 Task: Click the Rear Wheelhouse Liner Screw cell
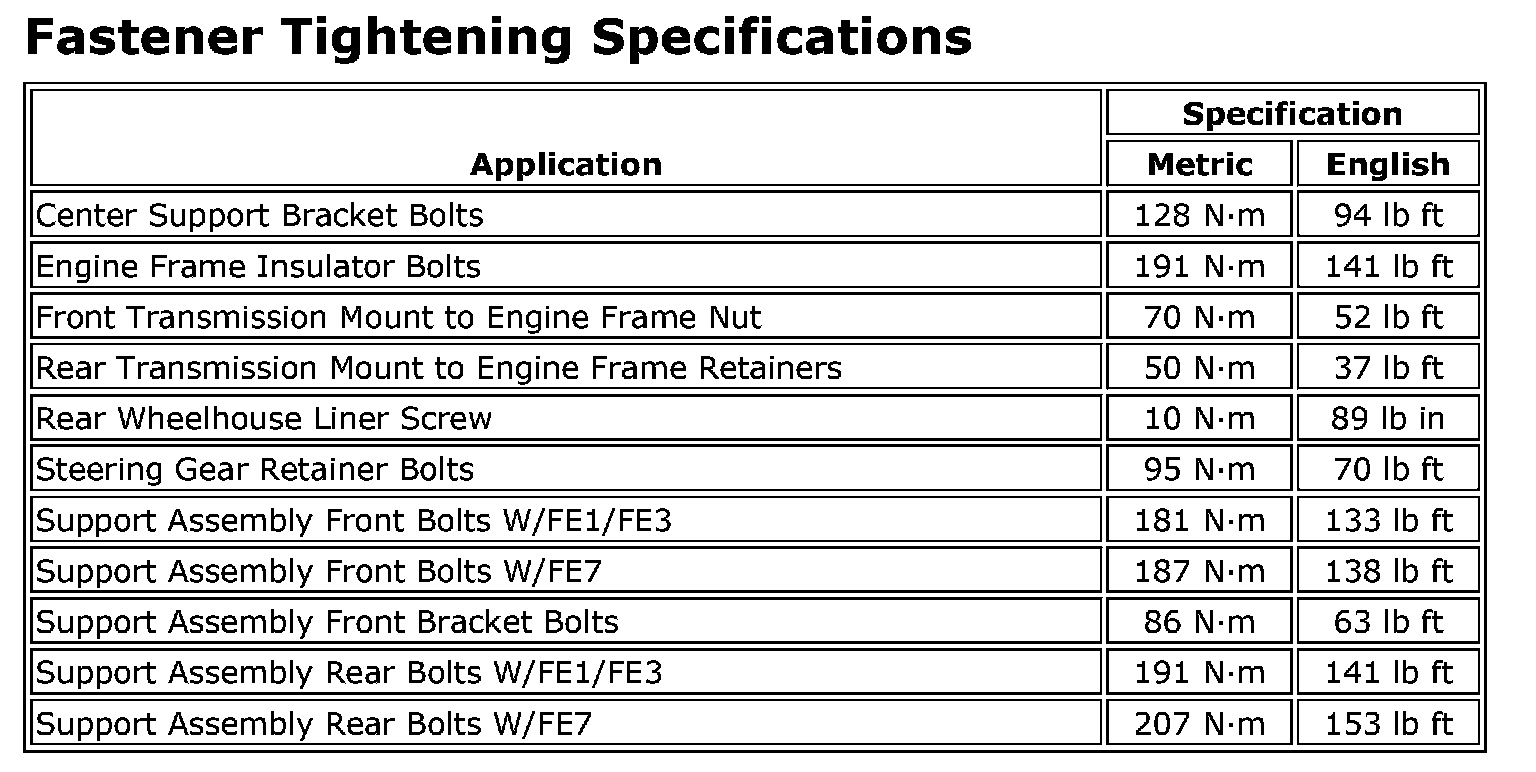tap(264, 418)
